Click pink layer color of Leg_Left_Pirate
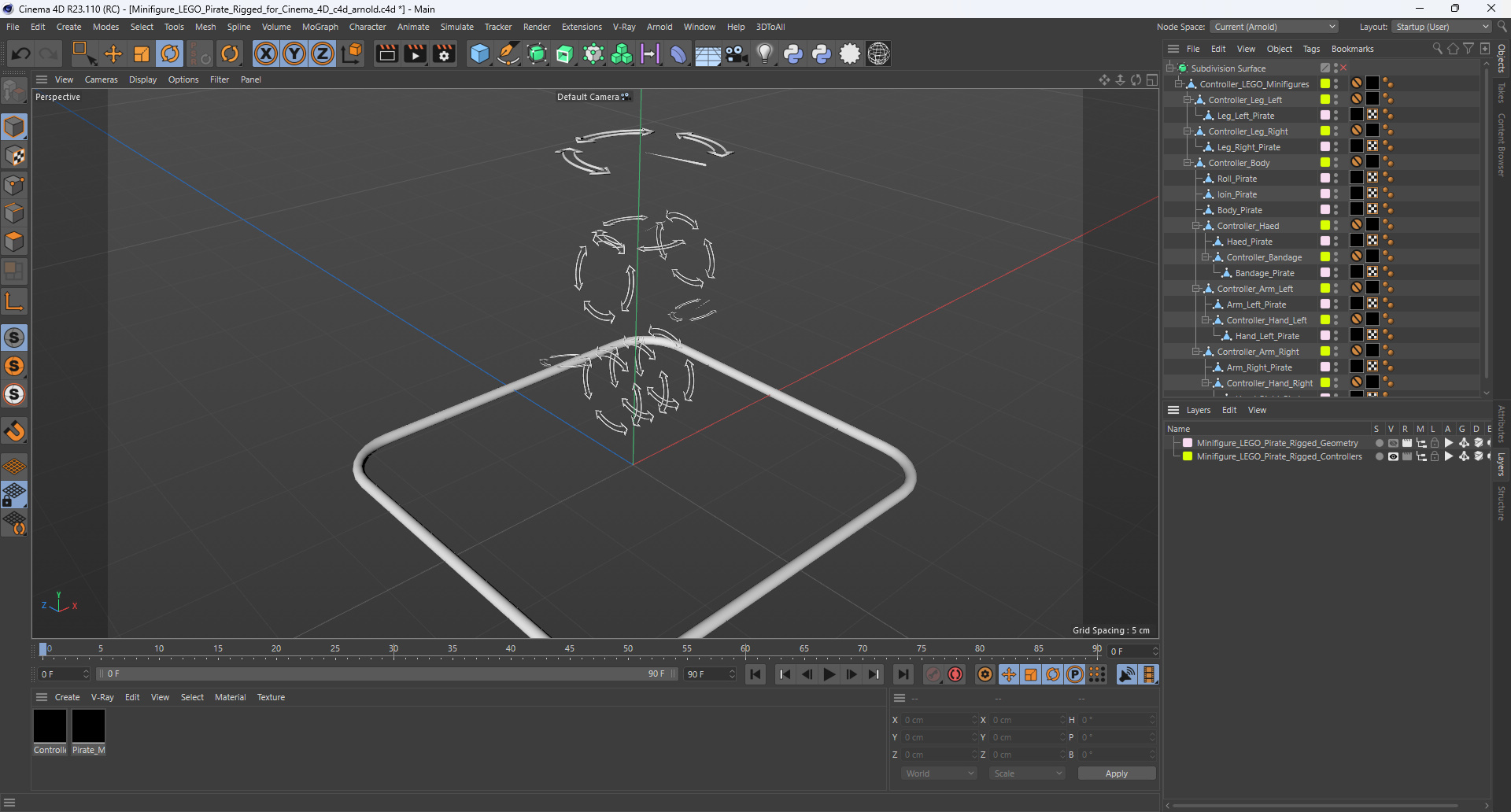Screen dimensions: 1511x812 coord(1325,116)
